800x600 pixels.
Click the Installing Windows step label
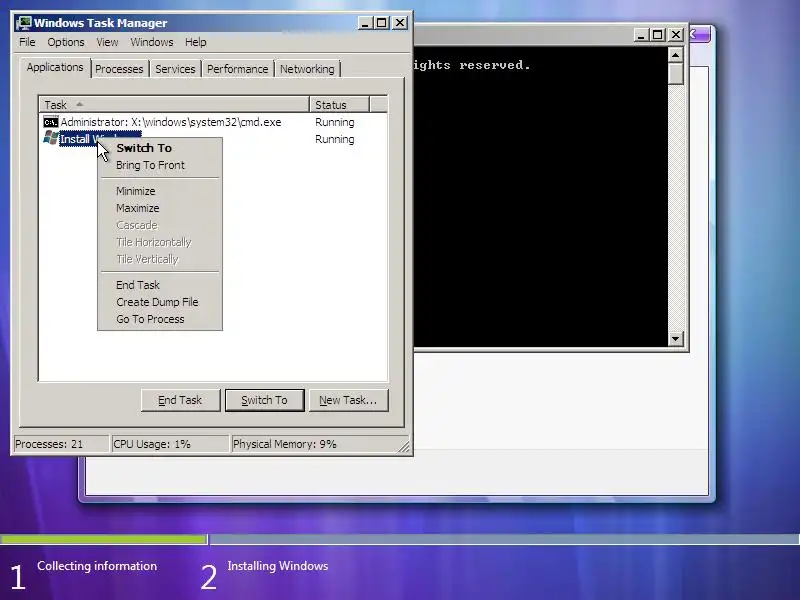click(278, 566)
